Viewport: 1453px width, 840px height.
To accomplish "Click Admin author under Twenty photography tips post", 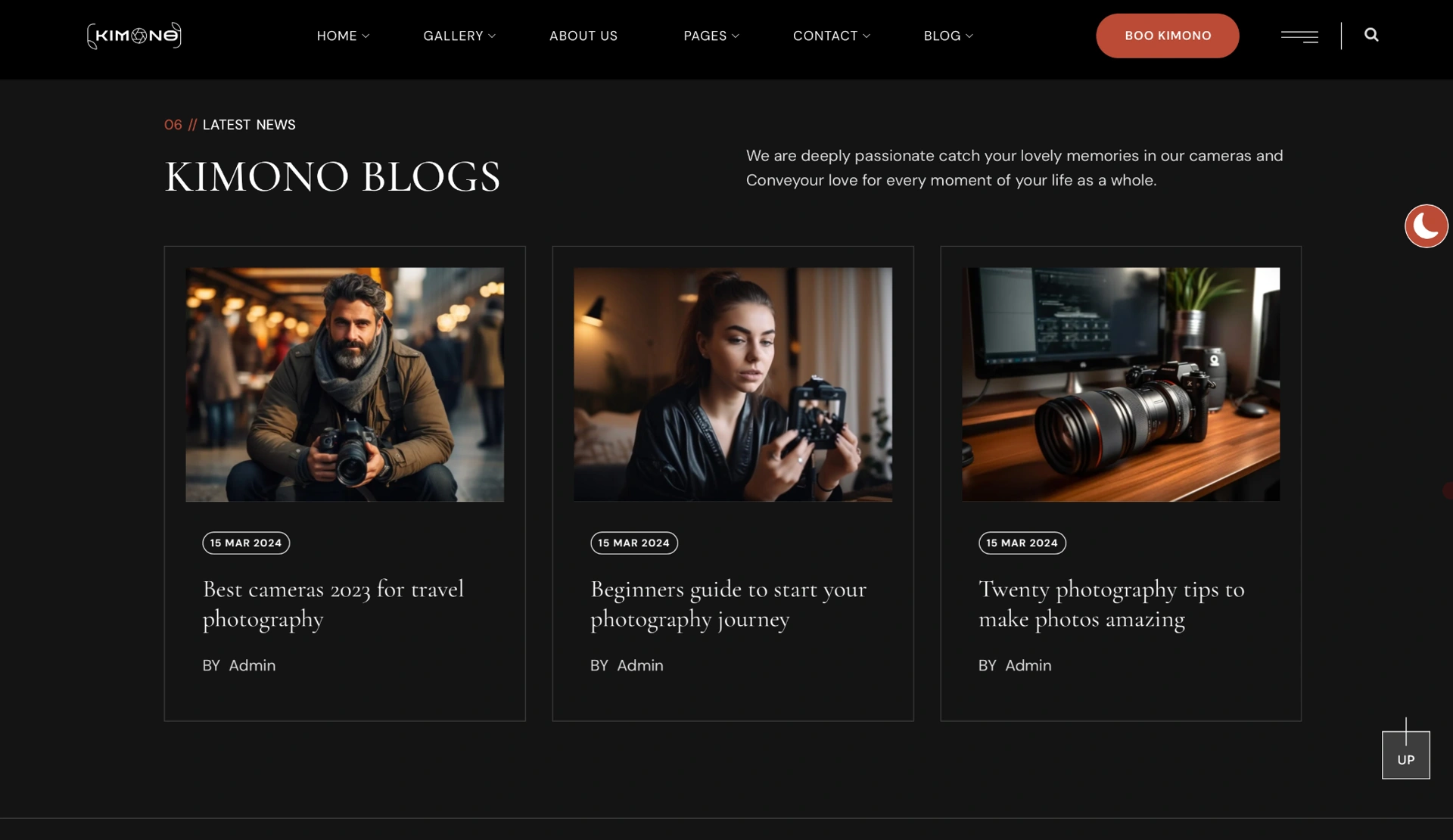I will [1028, 665].
